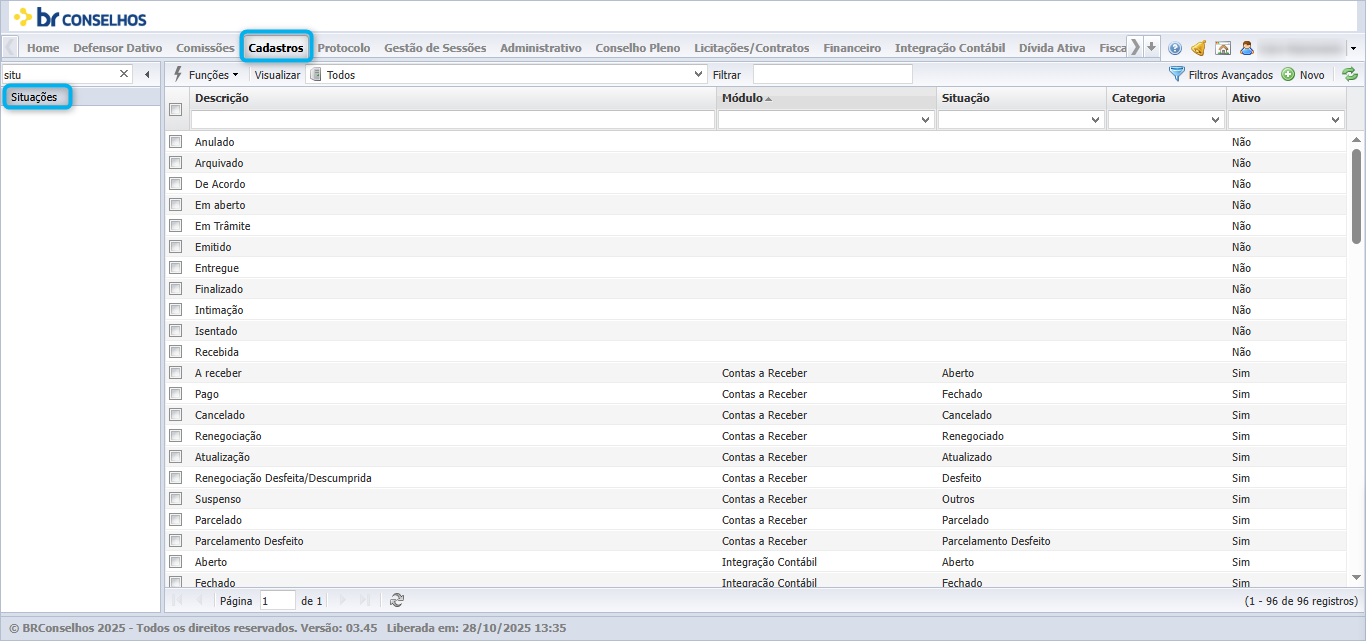Open the help question mark icon
1366x641 pixels.
[x=1175, y=48]
